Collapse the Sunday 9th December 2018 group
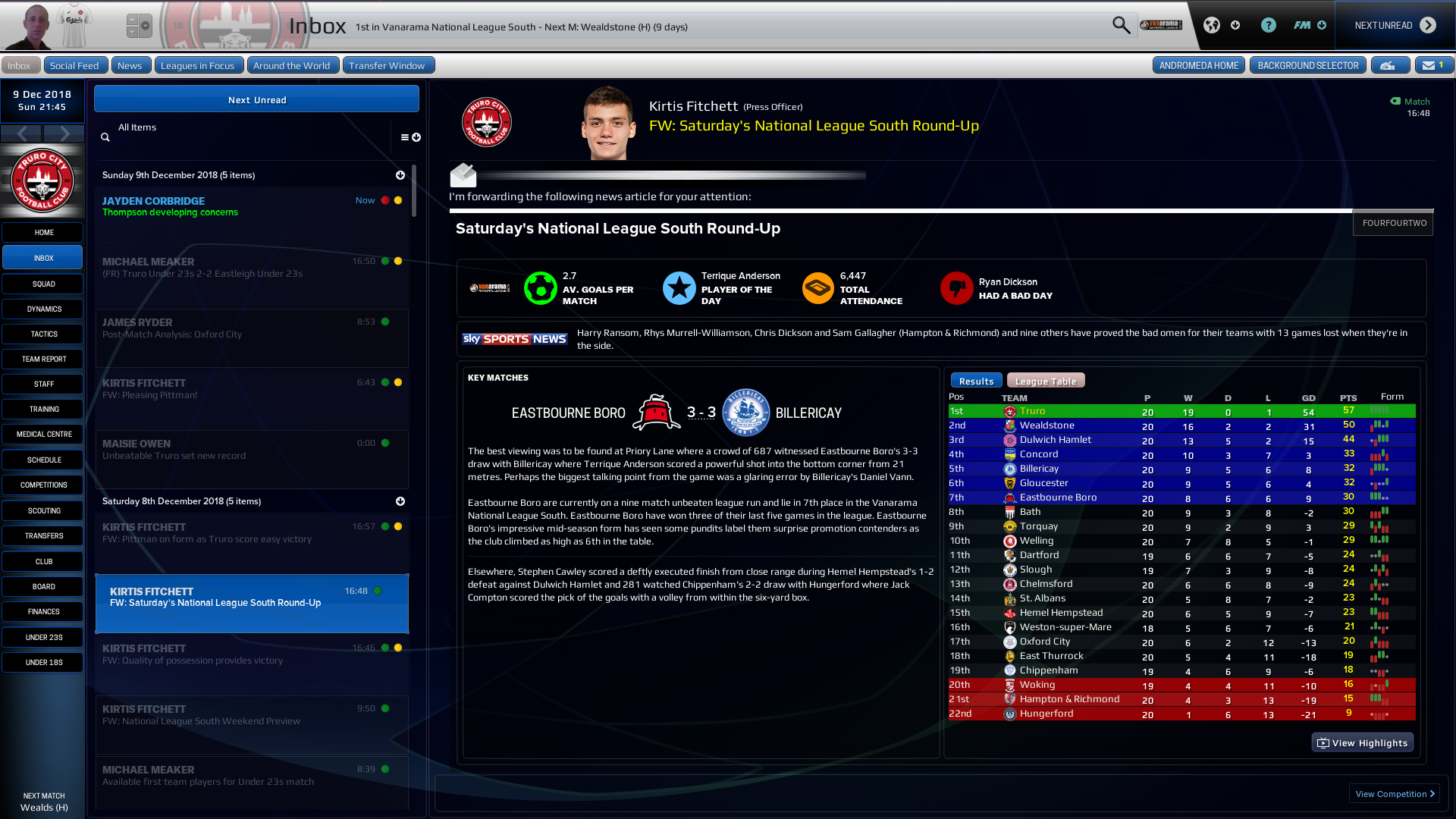Viewport: 1456px width, 819px height. pyautogui.click(x=400, y=175)
